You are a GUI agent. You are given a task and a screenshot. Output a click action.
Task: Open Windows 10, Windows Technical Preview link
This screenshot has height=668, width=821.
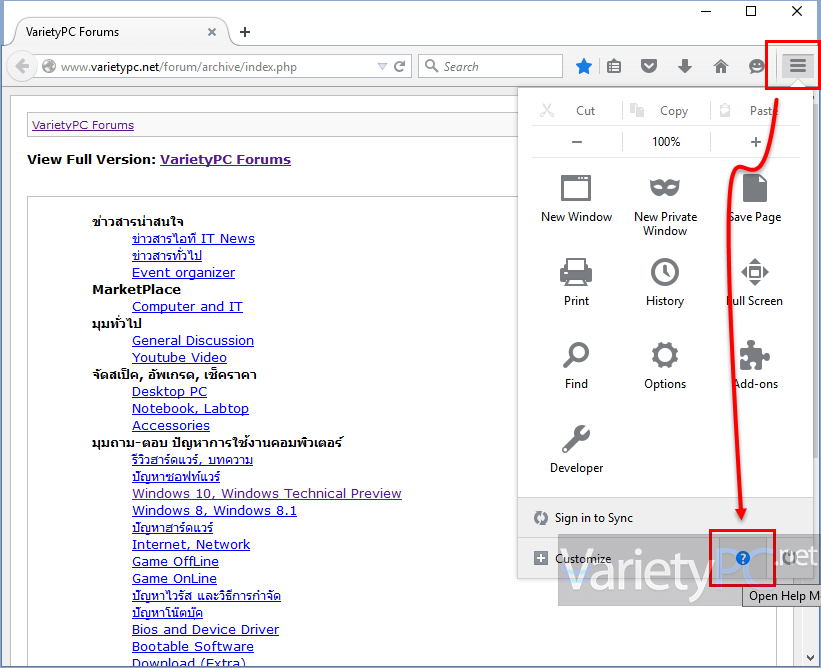[x=267, y=494]
